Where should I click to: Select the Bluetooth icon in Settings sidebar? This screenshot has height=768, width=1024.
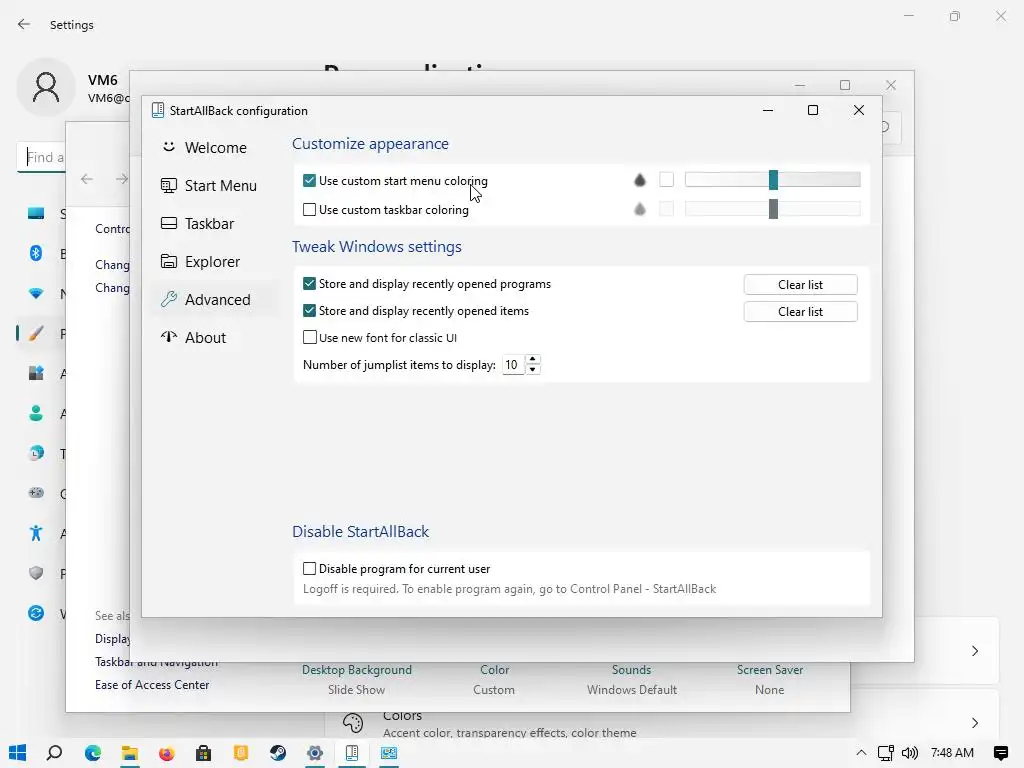coord(36,253)
